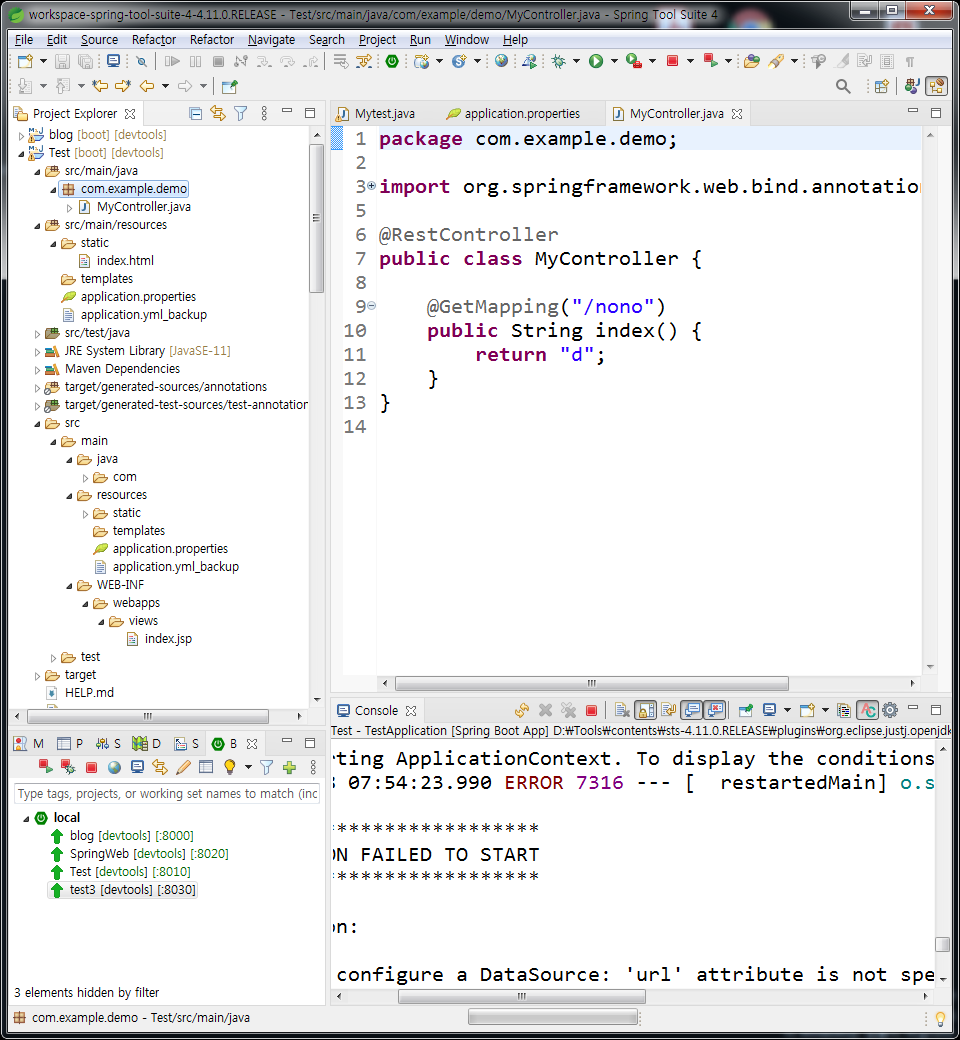Click the green Run button in main toolbar
Screen dimensions: 960x1040
click(x=596, y=62)
